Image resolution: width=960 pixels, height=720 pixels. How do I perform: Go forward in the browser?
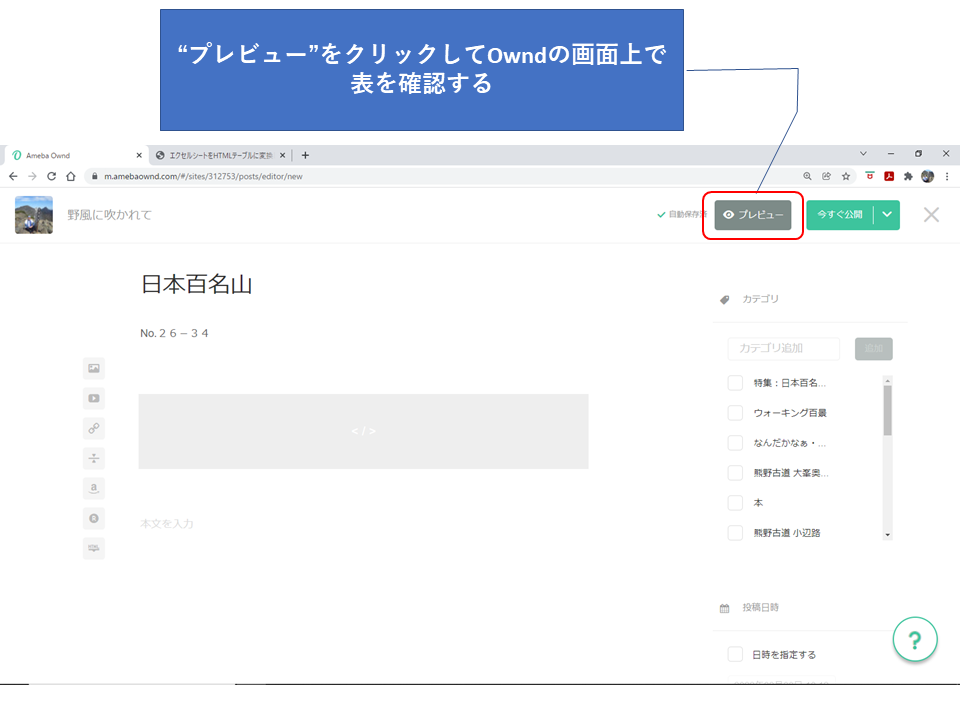[x=32, y=176]
